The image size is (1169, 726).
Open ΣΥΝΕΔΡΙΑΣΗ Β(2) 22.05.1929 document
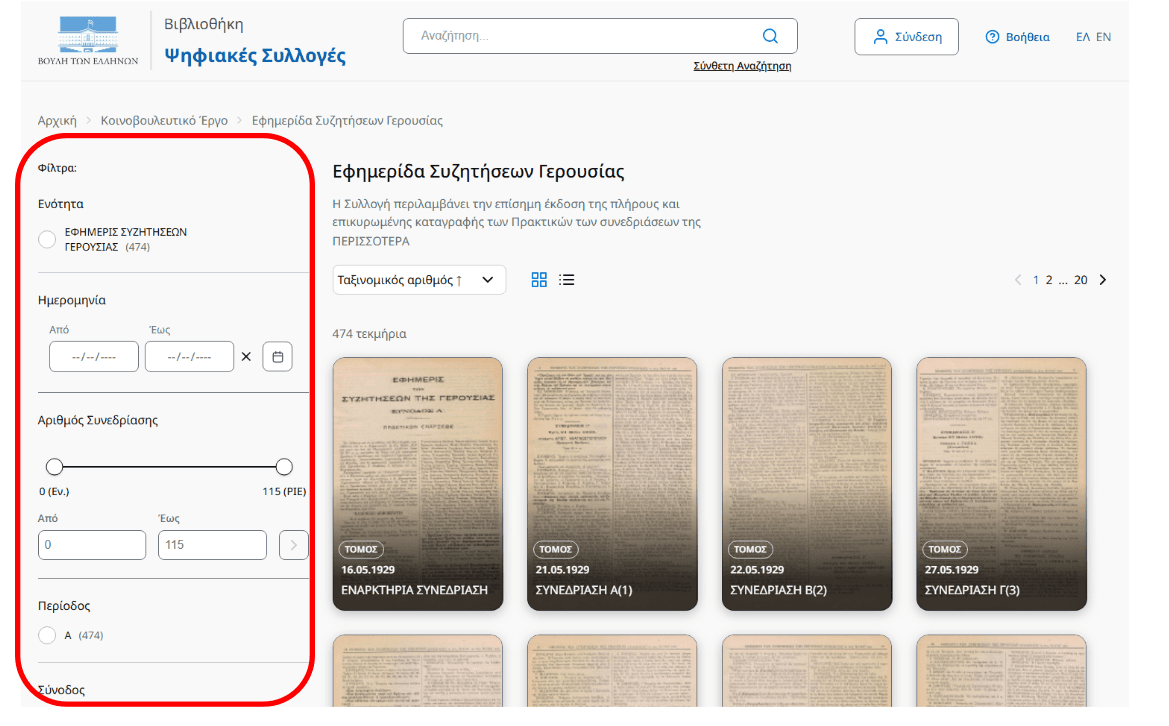point(807,484)
